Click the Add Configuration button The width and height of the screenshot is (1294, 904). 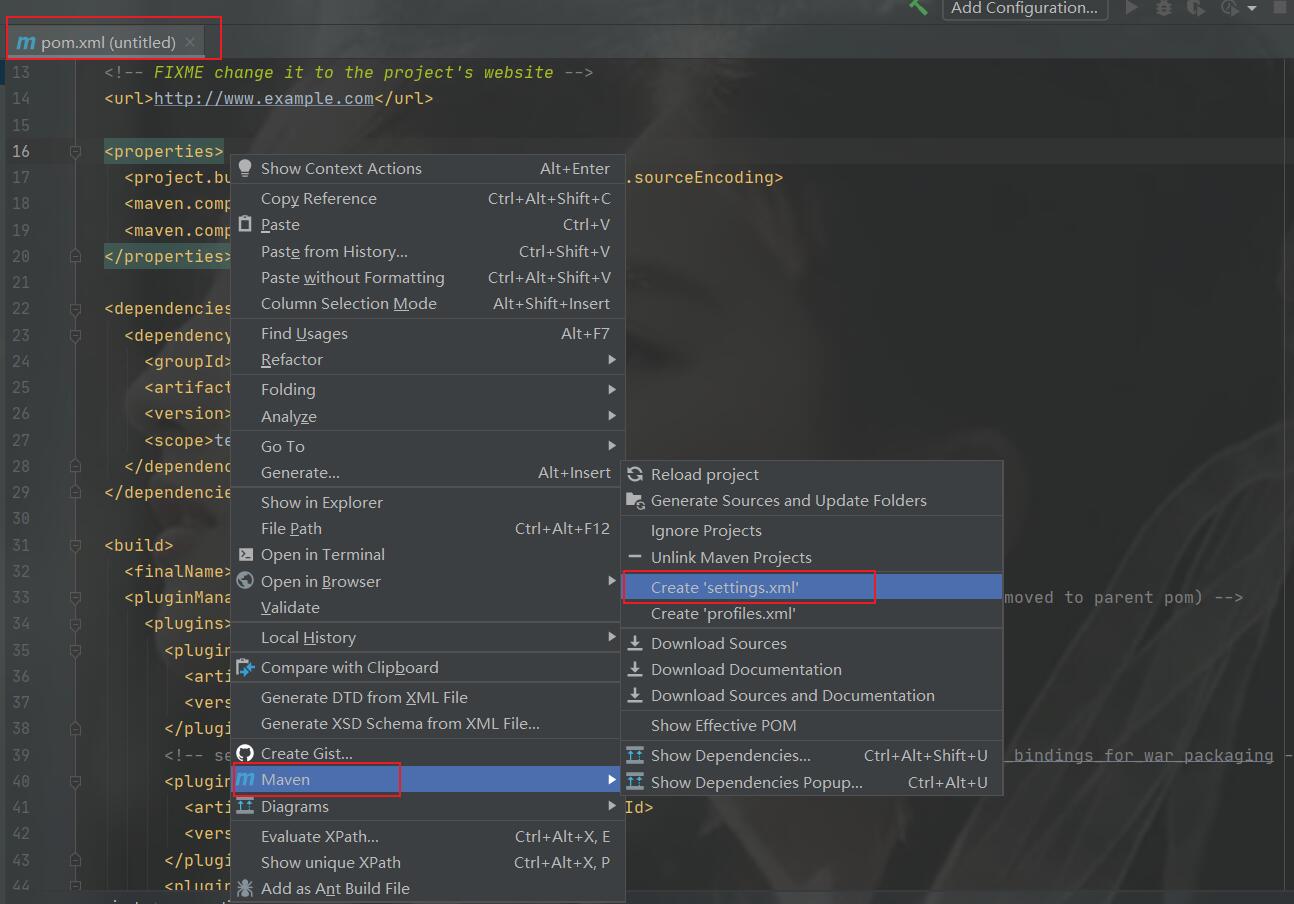(x=1024, y=9)
